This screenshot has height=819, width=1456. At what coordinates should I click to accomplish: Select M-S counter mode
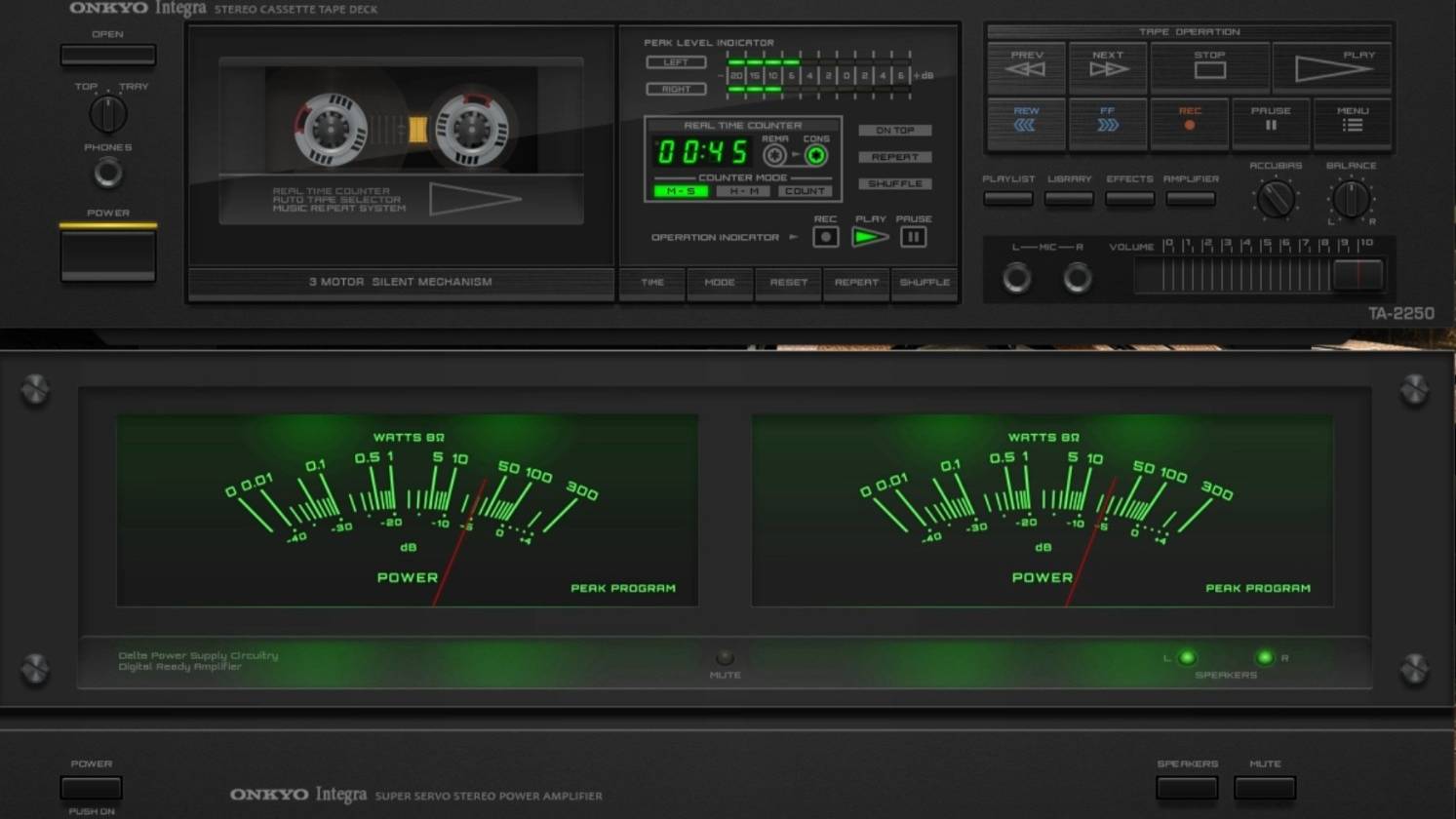coord(681,191)
